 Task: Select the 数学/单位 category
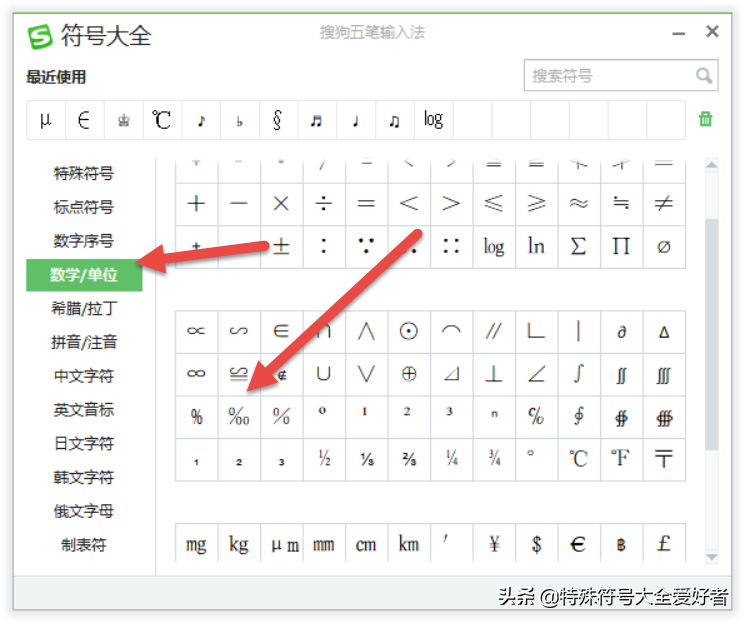tap(84, 275)
